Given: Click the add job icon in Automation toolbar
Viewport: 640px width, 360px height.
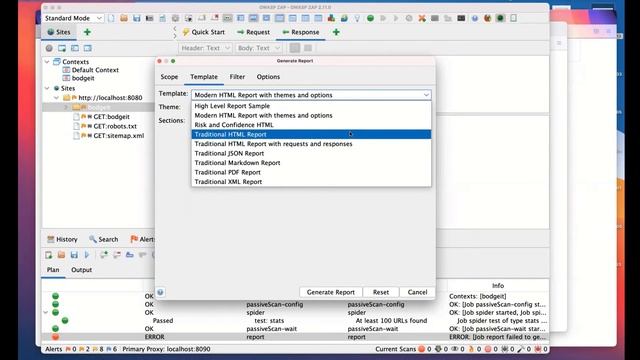Looking at the screenshot, I should [x=104, y=255].
